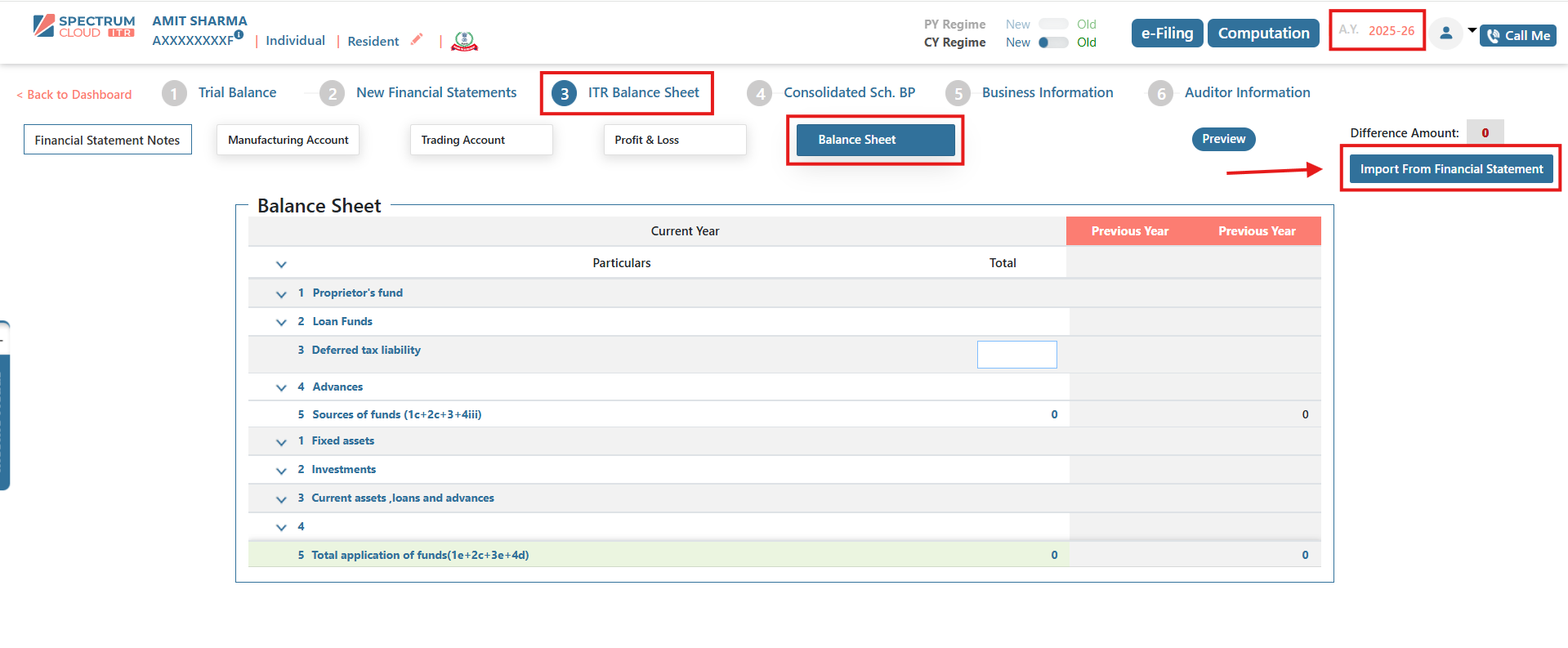This screenshot has width=1568, height=648.
Task: Click the Spectrum Cloud ITR logo
Action: (84, 27)
